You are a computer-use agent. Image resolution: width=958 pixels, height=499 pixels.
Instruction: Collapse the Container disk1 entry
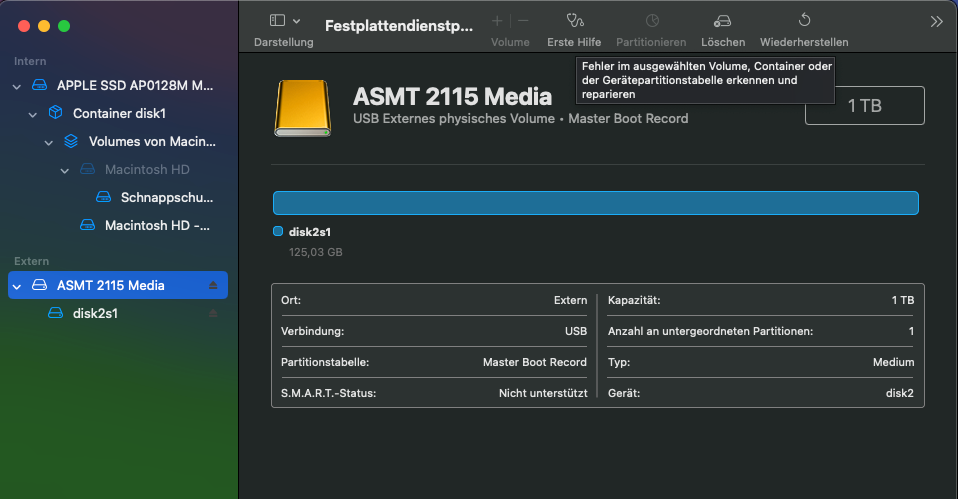coord(33,114)
